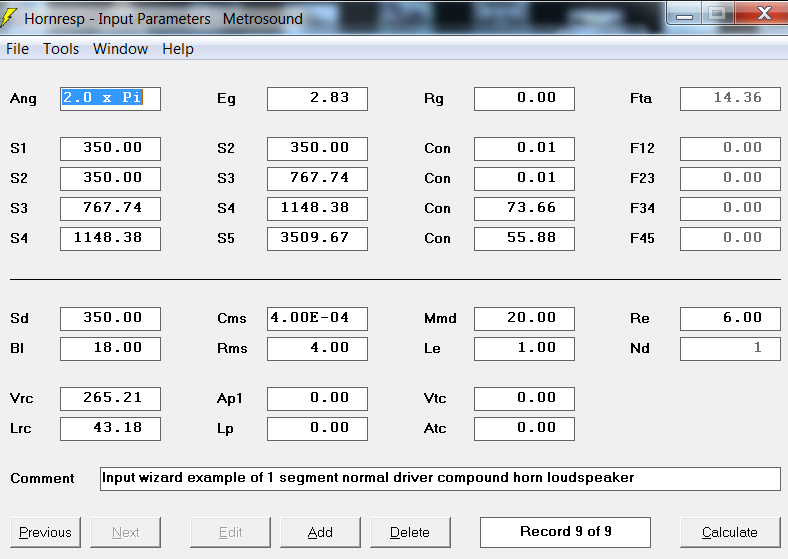
Task: Open the Help menu
Action: point(177,49)
